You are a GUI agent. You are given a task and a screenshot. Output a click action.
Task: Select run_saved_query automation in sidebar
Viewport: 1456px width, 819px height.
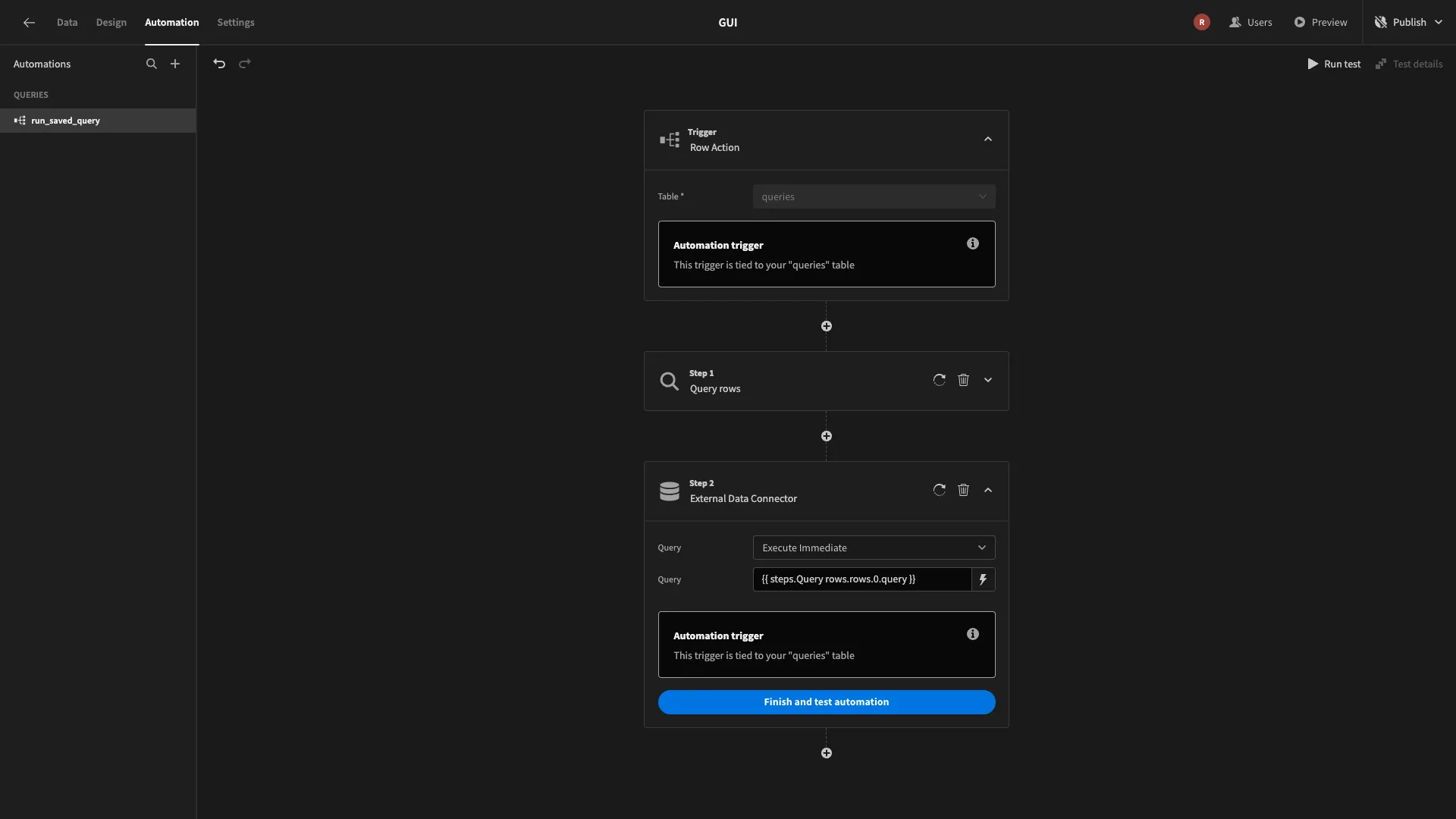click(98, 121)
